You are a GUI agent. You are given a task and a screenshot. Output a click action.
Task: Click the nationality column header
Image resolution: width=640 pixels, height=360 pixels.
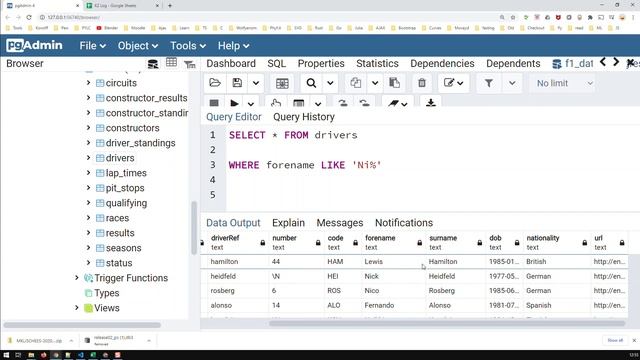(557, 242)
